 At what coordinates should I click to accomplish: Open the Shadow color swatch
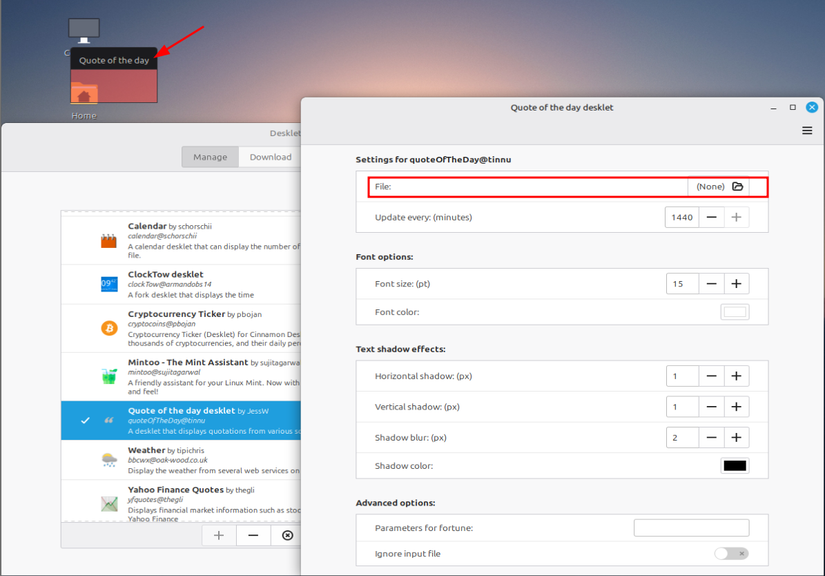pos(736,464)
